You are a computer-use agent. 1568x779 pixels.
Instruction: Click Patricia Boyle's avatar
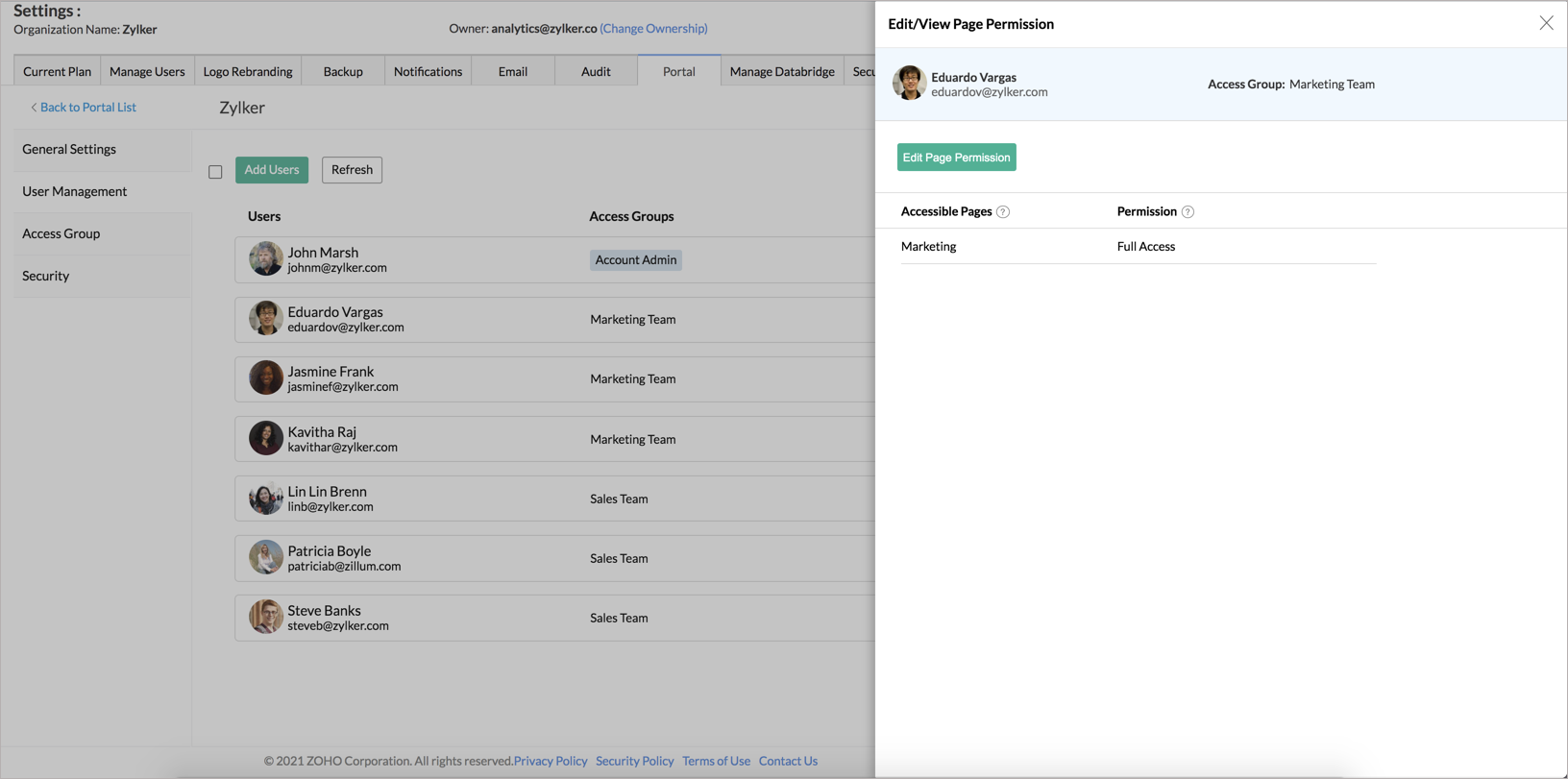(x=266, y=557)
